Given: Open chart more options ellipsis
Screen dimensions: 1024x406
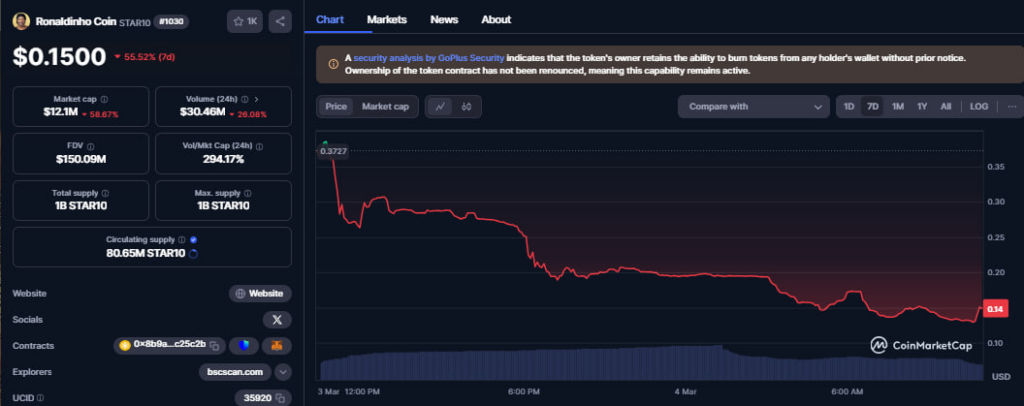Looking at the screenshot, I should 1012,106.
